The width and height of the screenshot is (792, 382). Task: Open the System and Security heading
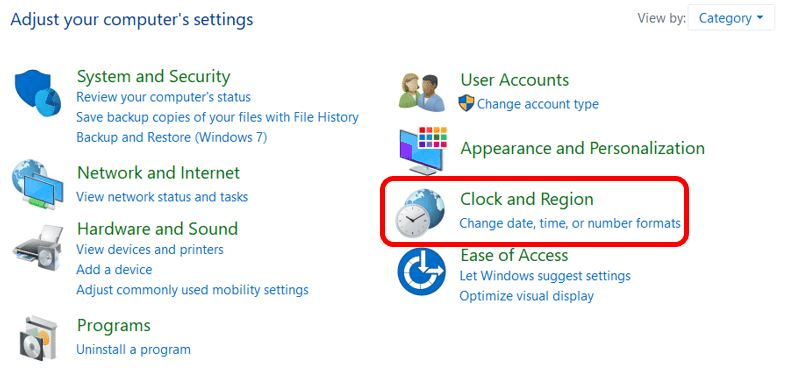[153, 77]
